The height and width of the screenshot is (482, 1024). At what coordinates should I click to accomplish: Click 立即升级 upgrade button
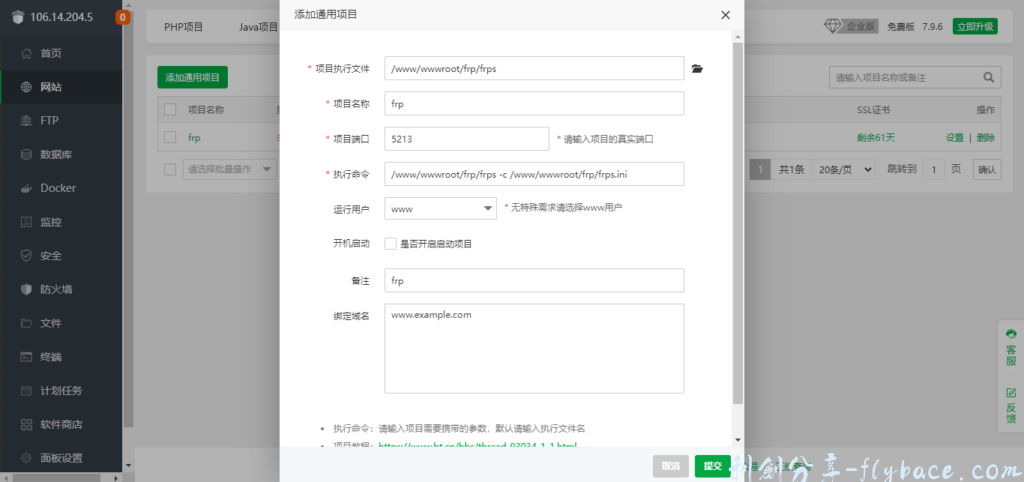(x=975, y=26)
